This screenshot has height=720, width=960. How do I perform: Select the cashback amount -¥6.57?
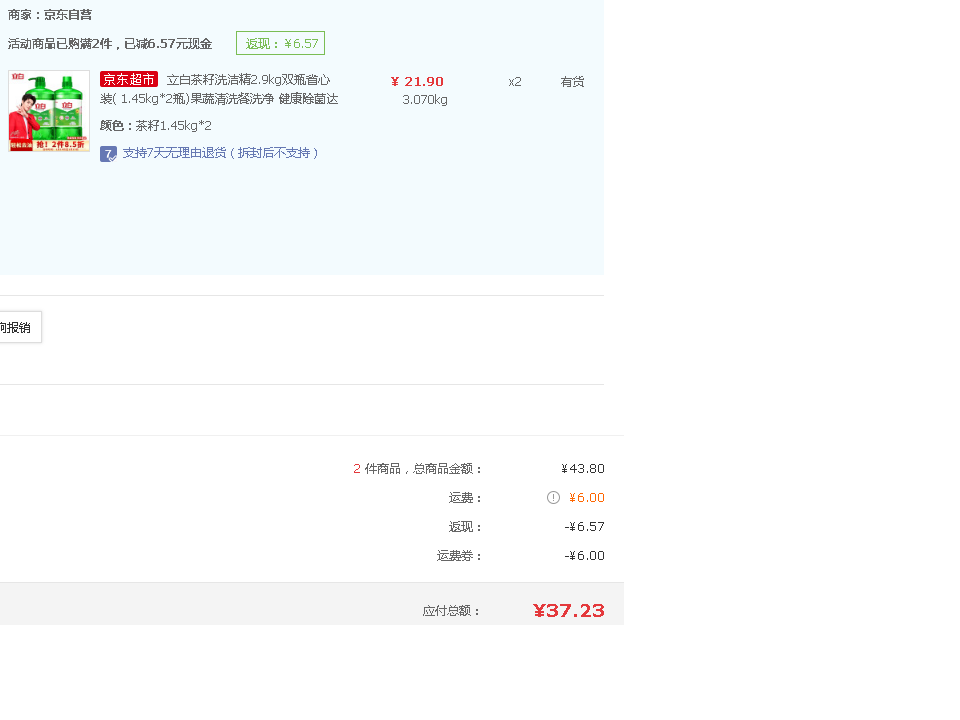(585, 527)
